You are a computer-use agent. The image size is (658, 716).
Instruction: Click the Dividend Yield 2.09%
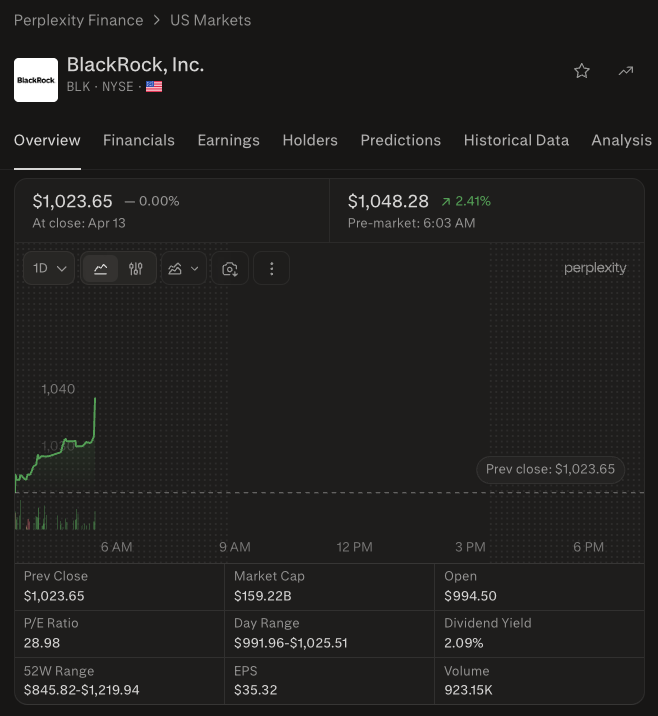click(x=464, y=643)
